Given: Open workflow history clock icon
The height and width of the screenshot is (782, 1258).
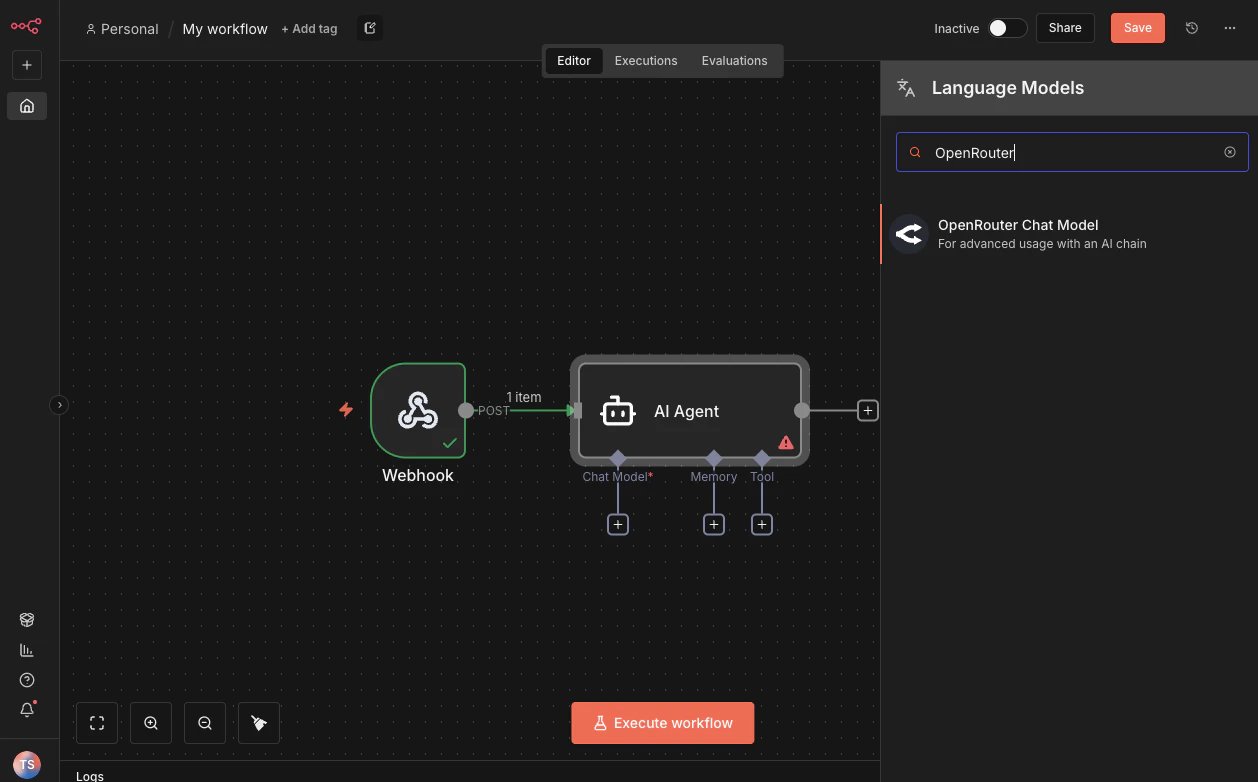Looking at the screenshot, I should [x=1192, y=28].
